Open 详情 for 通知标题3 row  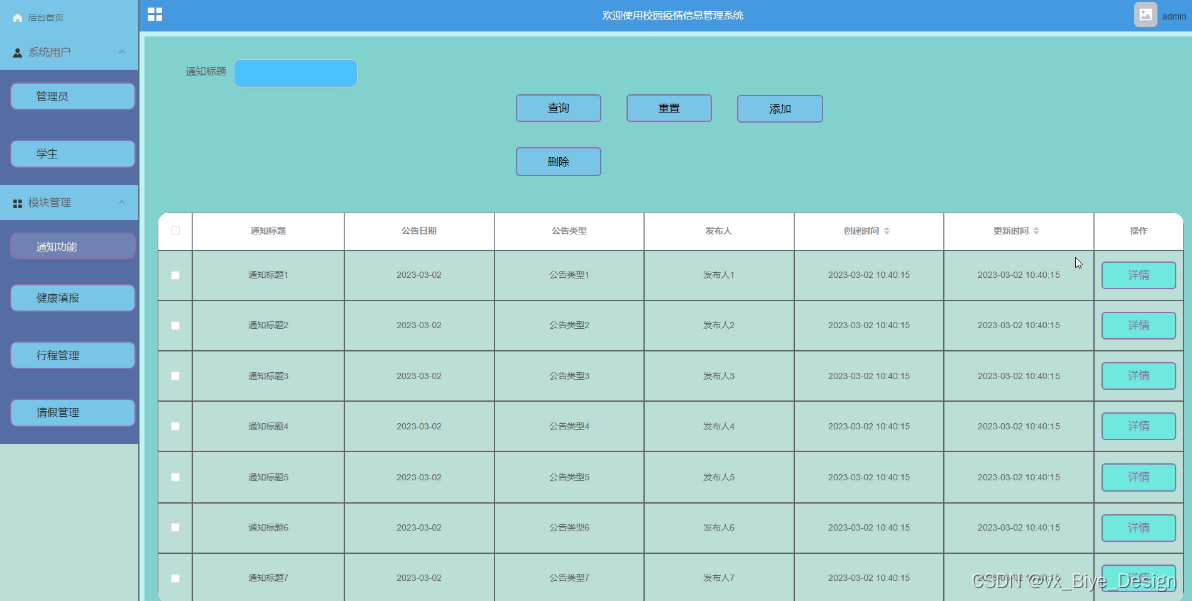(x=1139, y=376)
